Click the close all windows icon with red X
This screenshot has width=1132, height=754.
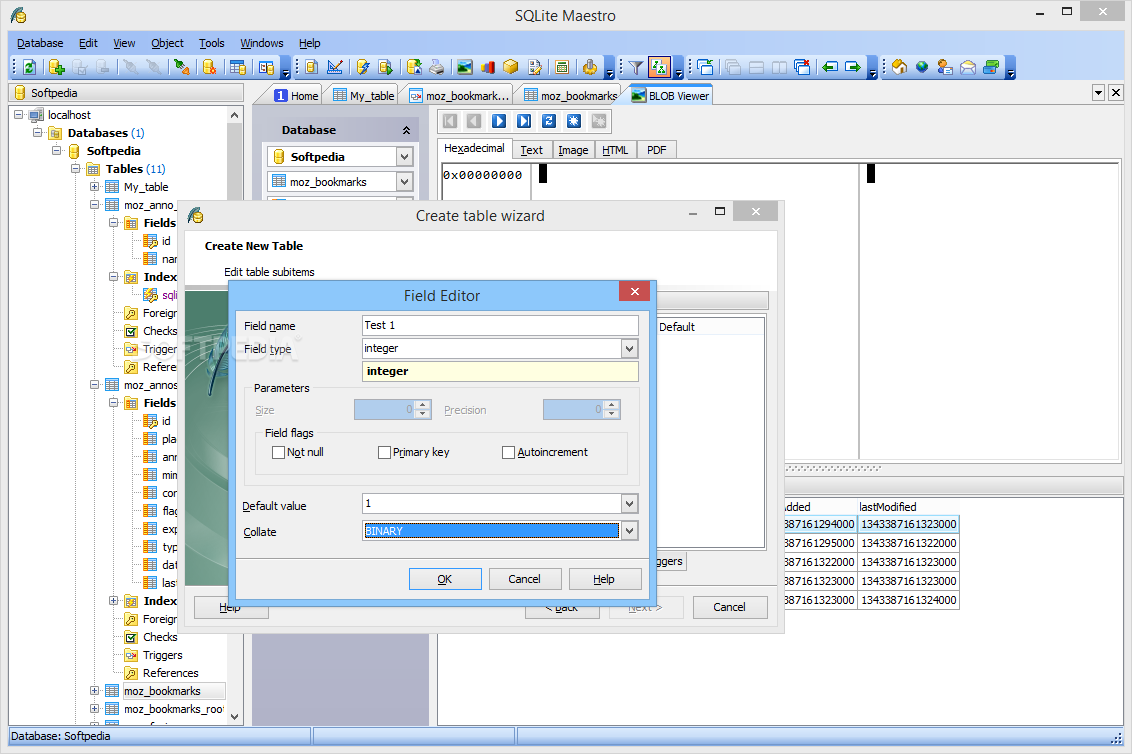tap(802, 67)
